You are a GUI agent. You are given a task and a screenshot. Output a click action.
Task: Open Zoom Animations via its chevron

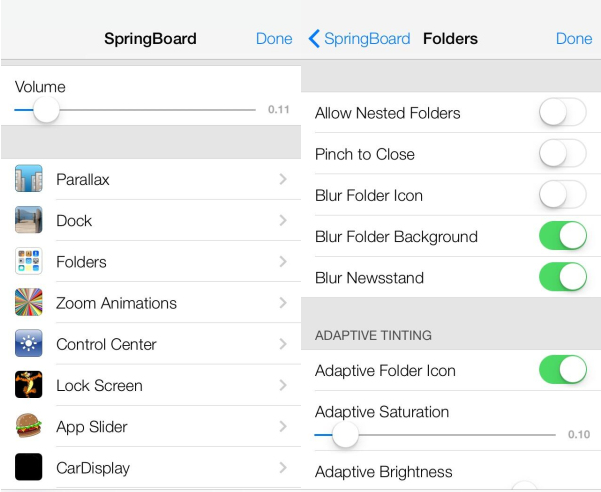283,303
